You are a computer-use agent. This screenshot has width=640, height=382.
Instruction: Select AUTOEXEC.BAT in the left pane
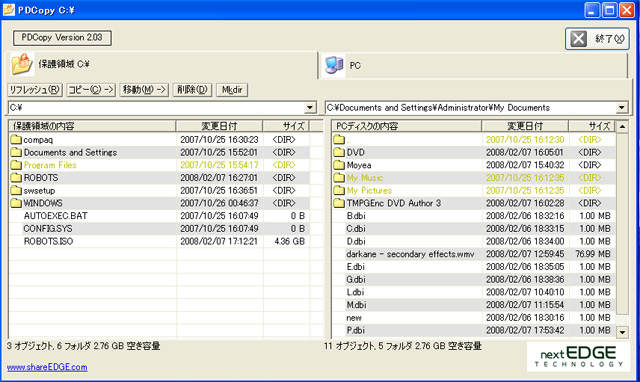pos(56,215)
